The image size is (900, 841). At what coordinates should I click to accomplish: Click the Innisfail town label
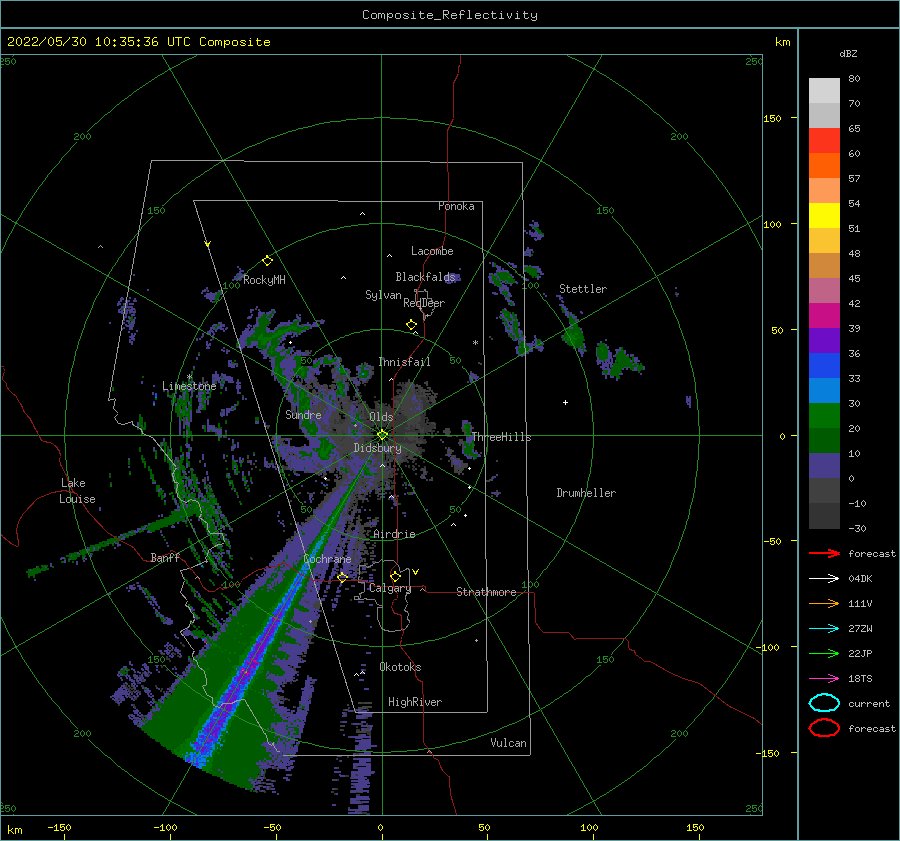pyautogui.click(x=404, y=362)
